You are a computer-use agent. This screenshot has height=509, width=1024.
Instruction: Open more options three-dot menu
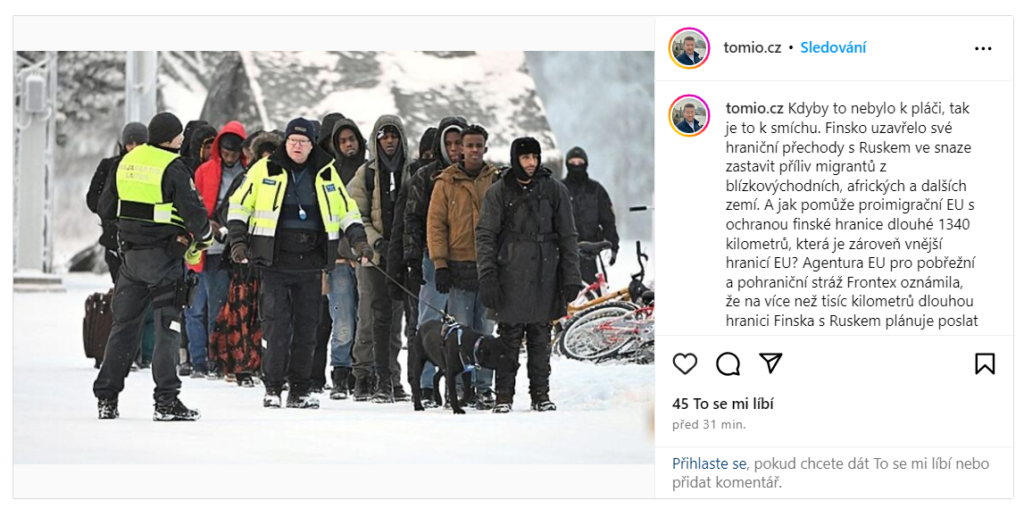tap(983, 48)
